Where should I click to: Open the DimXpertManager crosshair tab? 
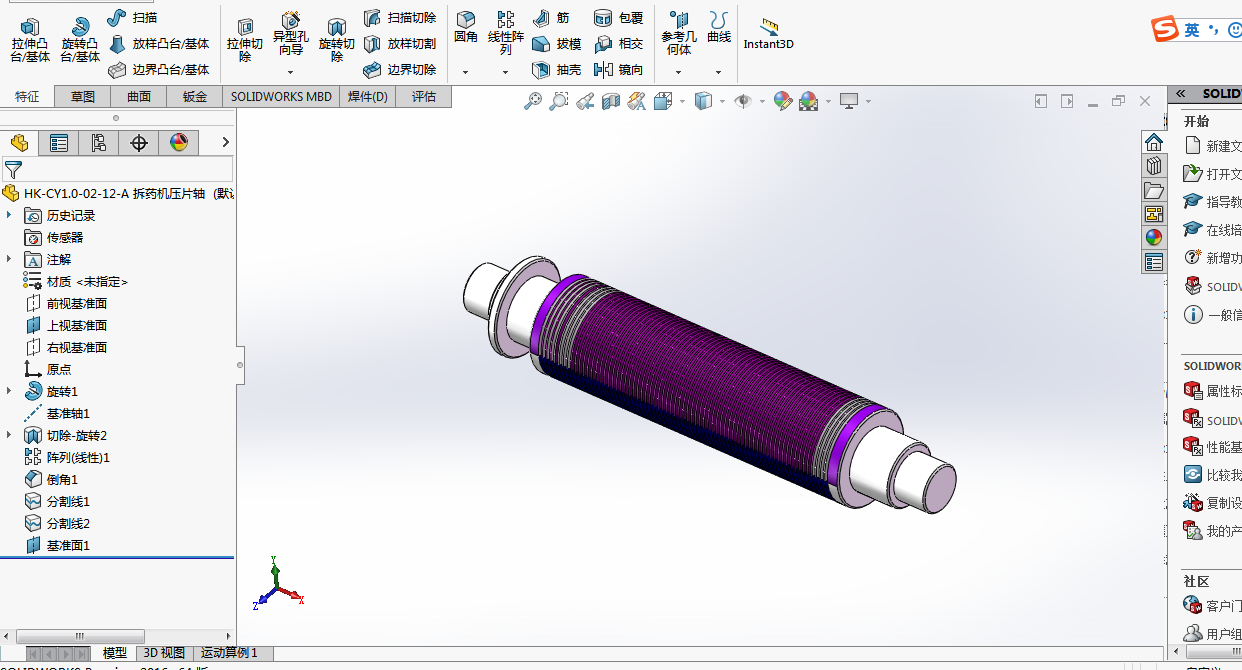click(x=139, y=143)
